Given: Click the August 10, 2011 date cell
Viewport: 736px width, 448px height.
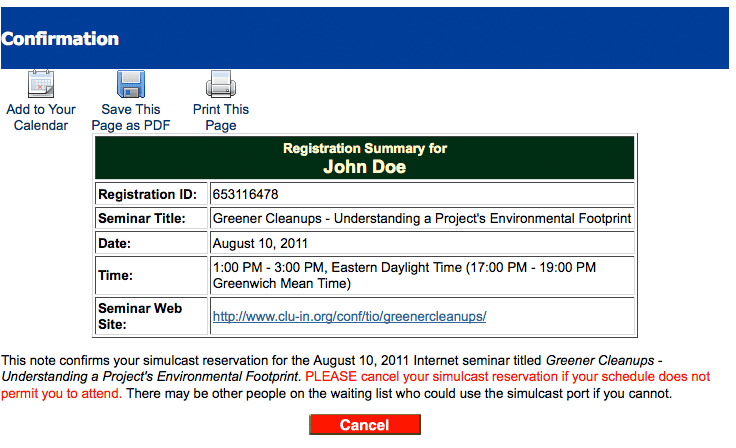Looking at the screenshot, I should click(x=422, y=243).
